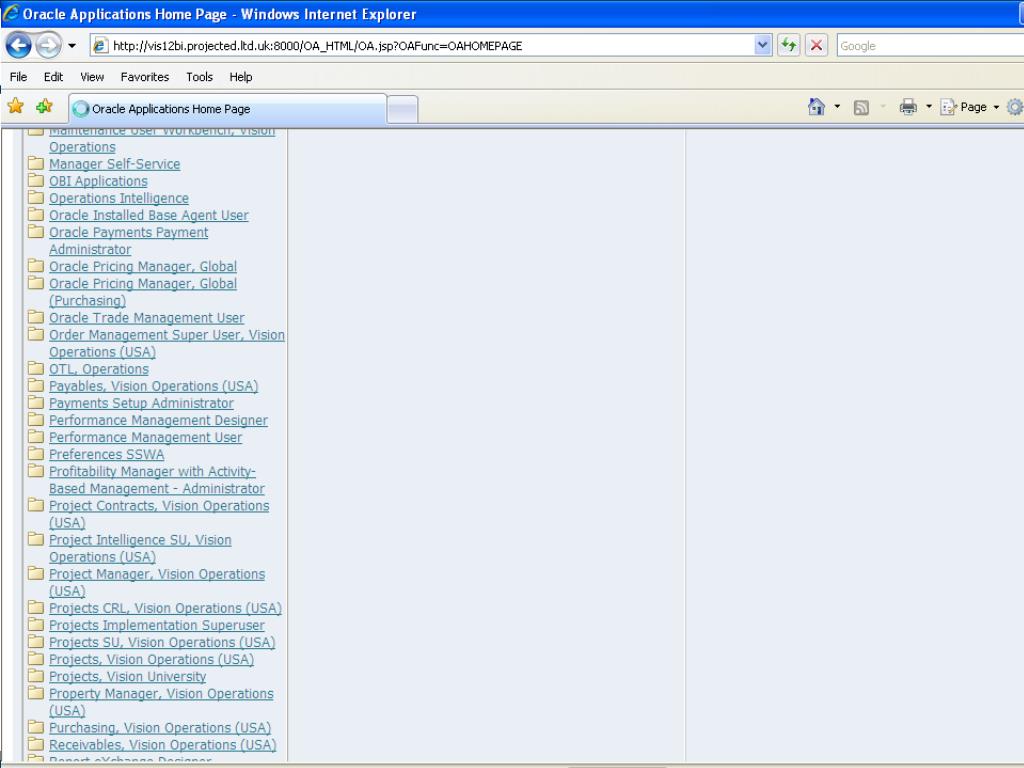Click the RSS Feeds icon
The height and width of the screenshot is (768, 1024).
click(861, 107)
